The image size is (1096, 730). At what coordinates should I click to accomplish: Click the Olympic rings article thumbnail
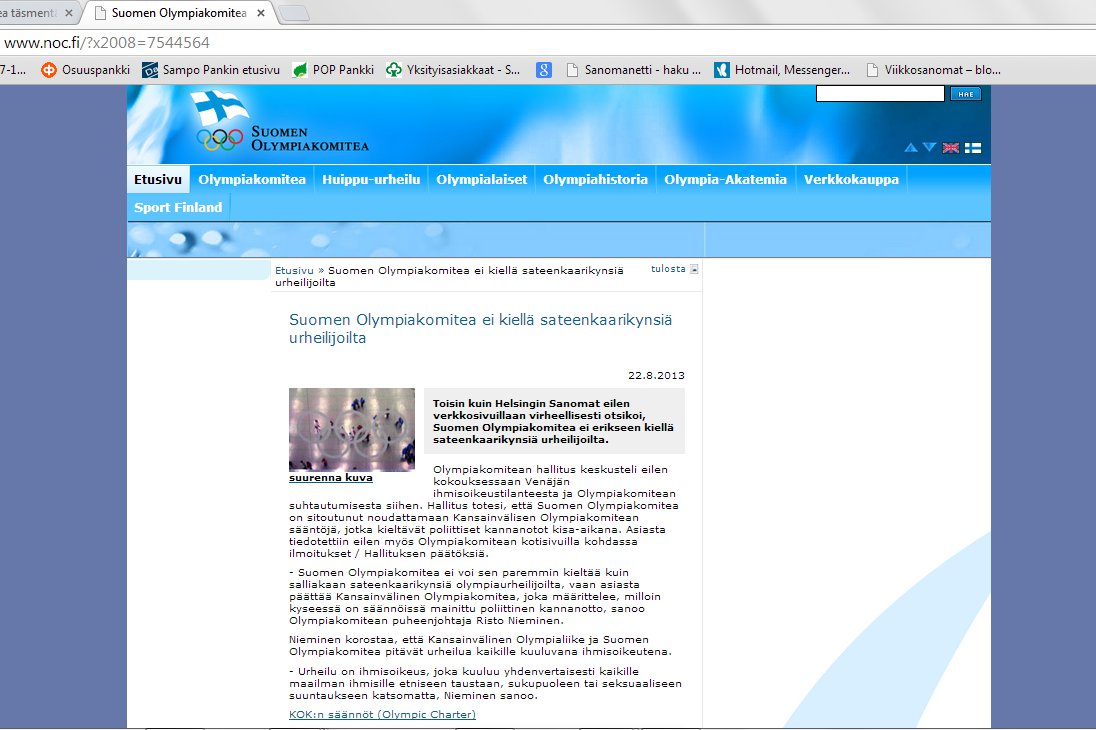coord(351,429)
